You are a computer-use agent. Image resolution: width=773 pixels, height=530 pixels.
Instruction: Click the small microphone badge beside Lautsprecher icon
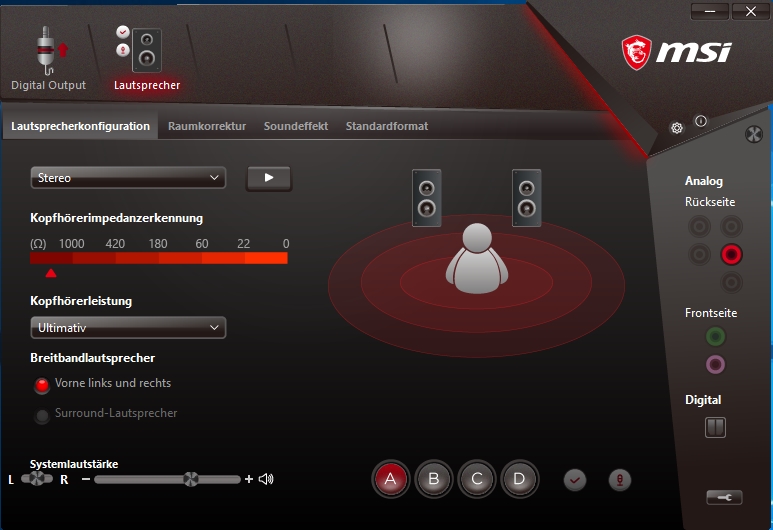pos(123,50)
